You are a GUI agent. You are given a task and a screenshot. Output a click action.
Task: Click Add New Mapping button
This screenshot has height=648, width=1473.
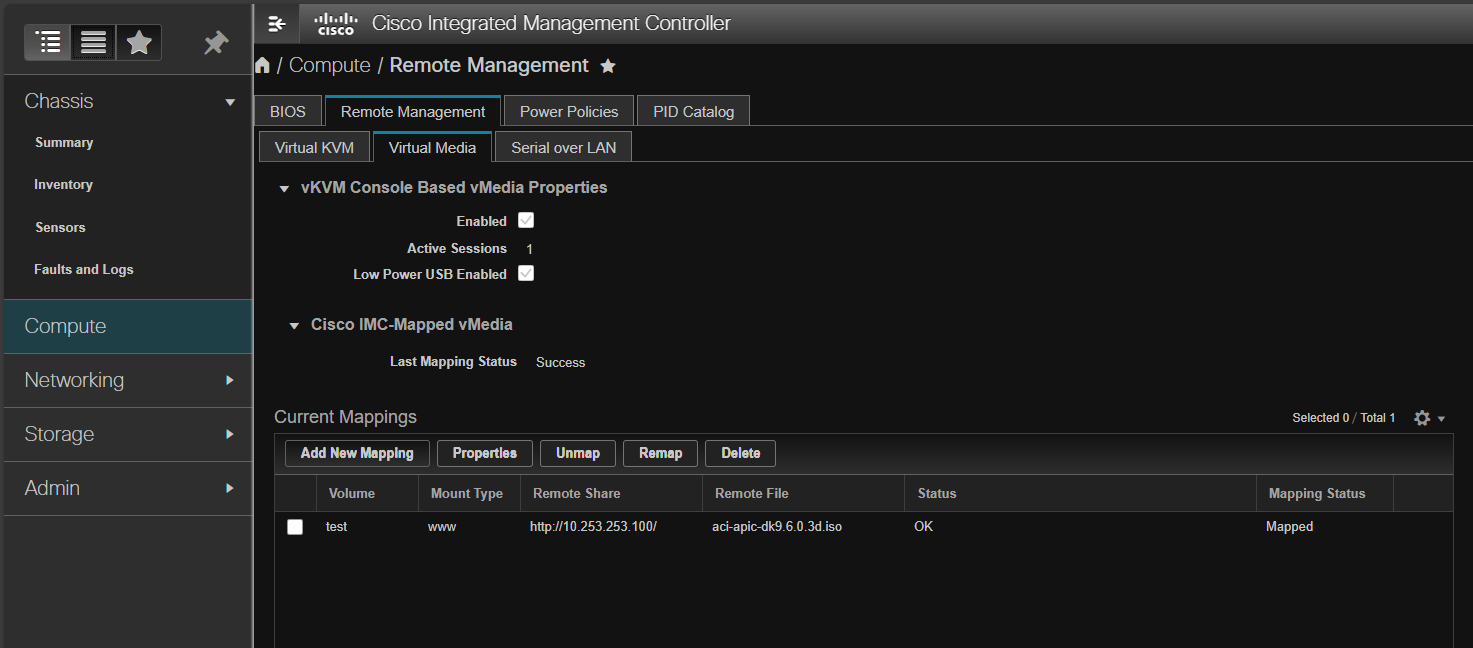357,453
